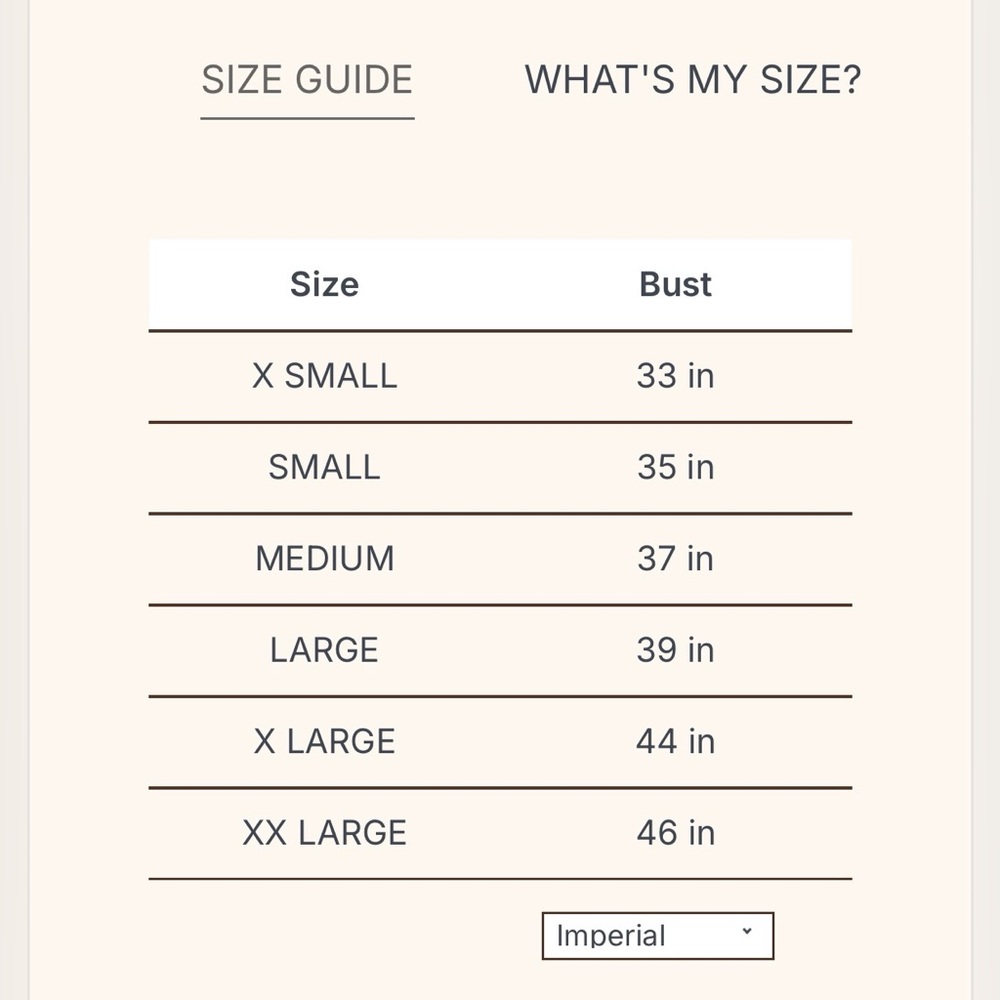Click the 39 in bust value
1000x1000 pixels.
[675, 650]
